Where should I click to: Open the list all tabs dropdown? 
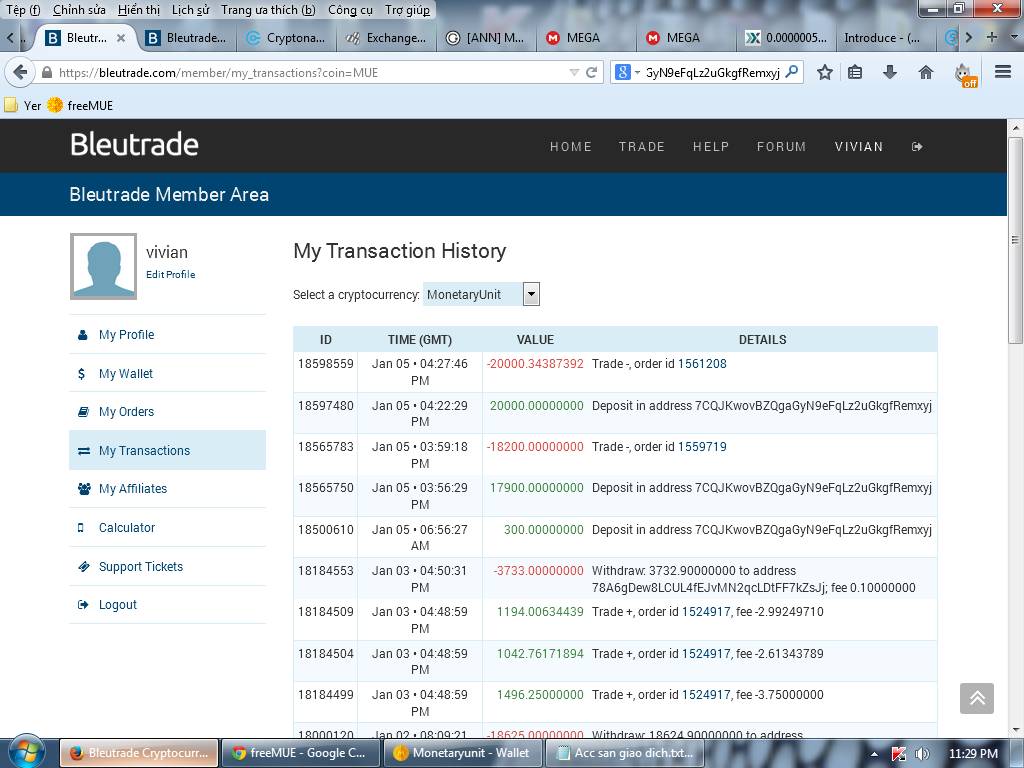point(1014,37)
